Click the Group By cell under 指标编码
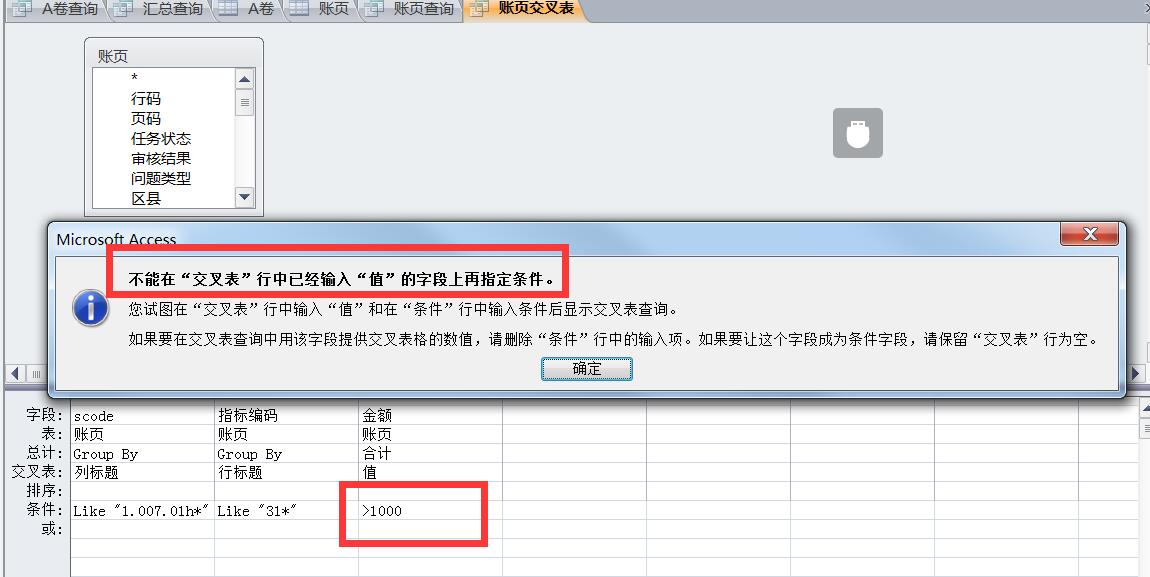 tap(286, 453)
